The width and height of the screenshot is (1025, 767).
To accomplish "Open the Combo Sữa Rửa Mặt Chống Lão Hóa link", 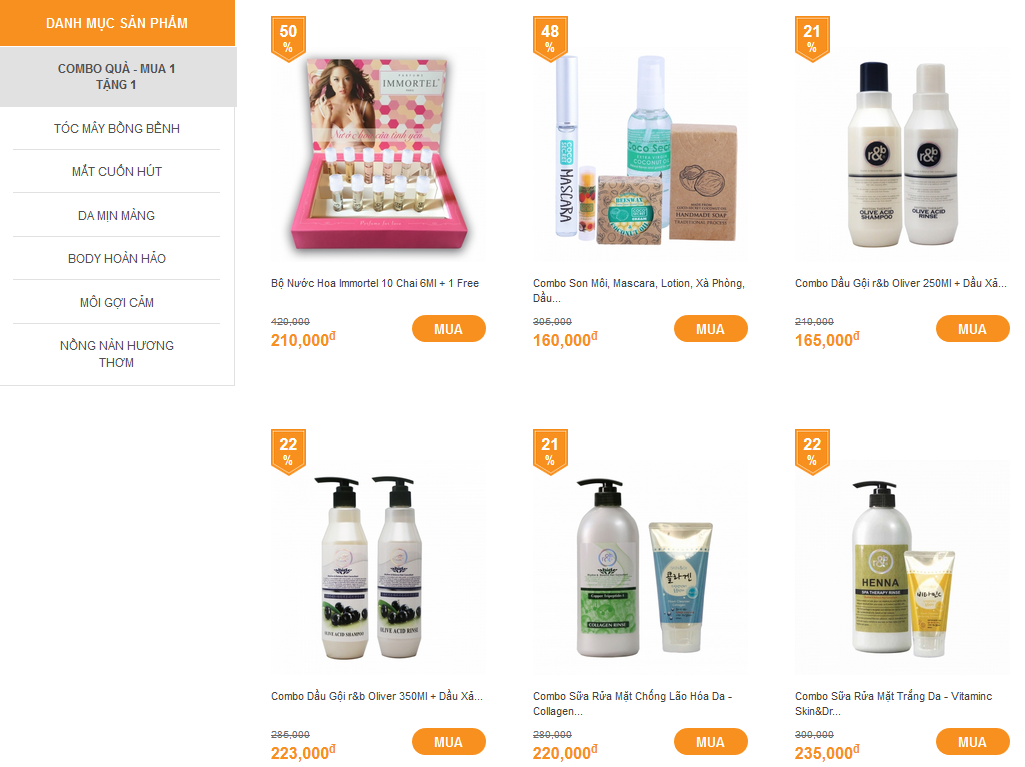I will pos(633,704).
